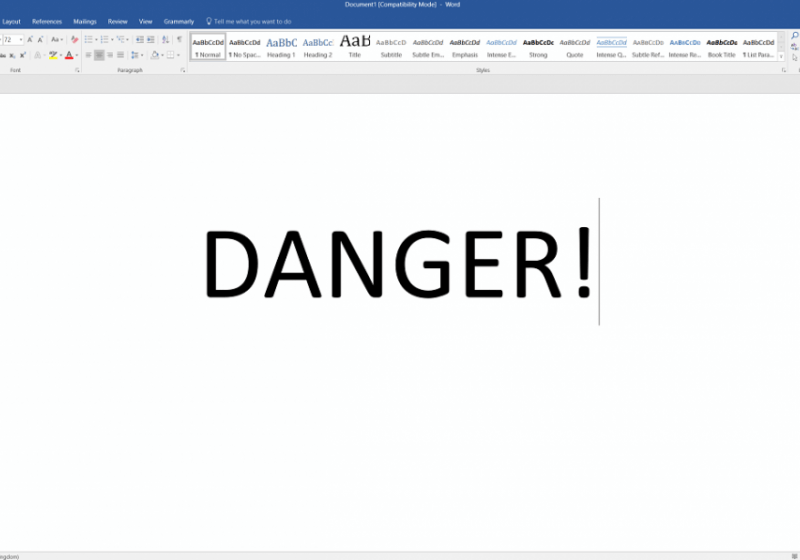Apply the Title style

(355, 47)
